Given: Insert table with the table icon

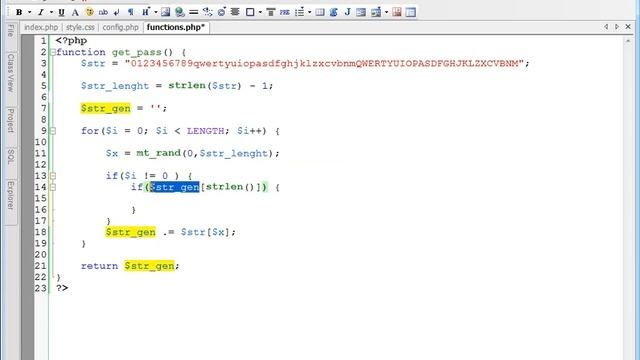Looking at the screenshot, I should 320,12.
